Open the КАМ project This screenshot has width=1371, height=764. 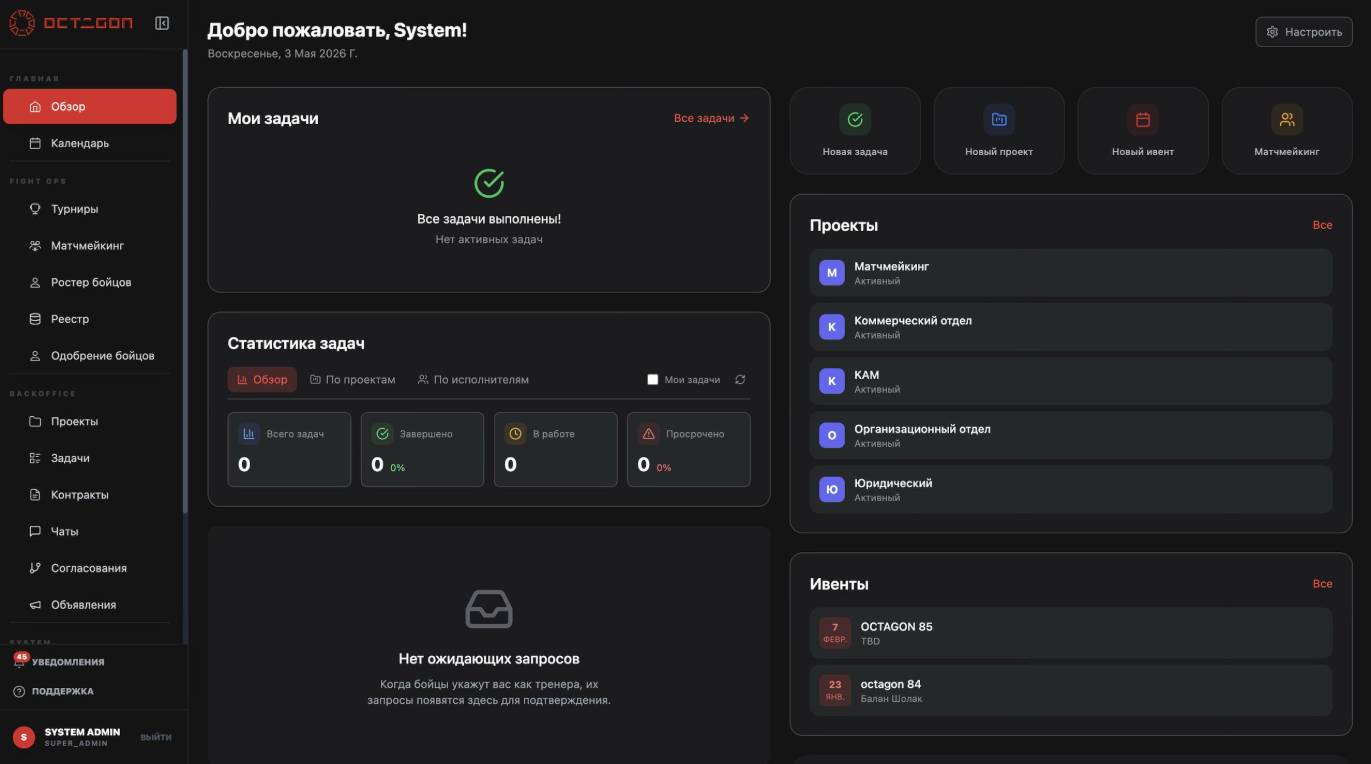click(1071, 381)
